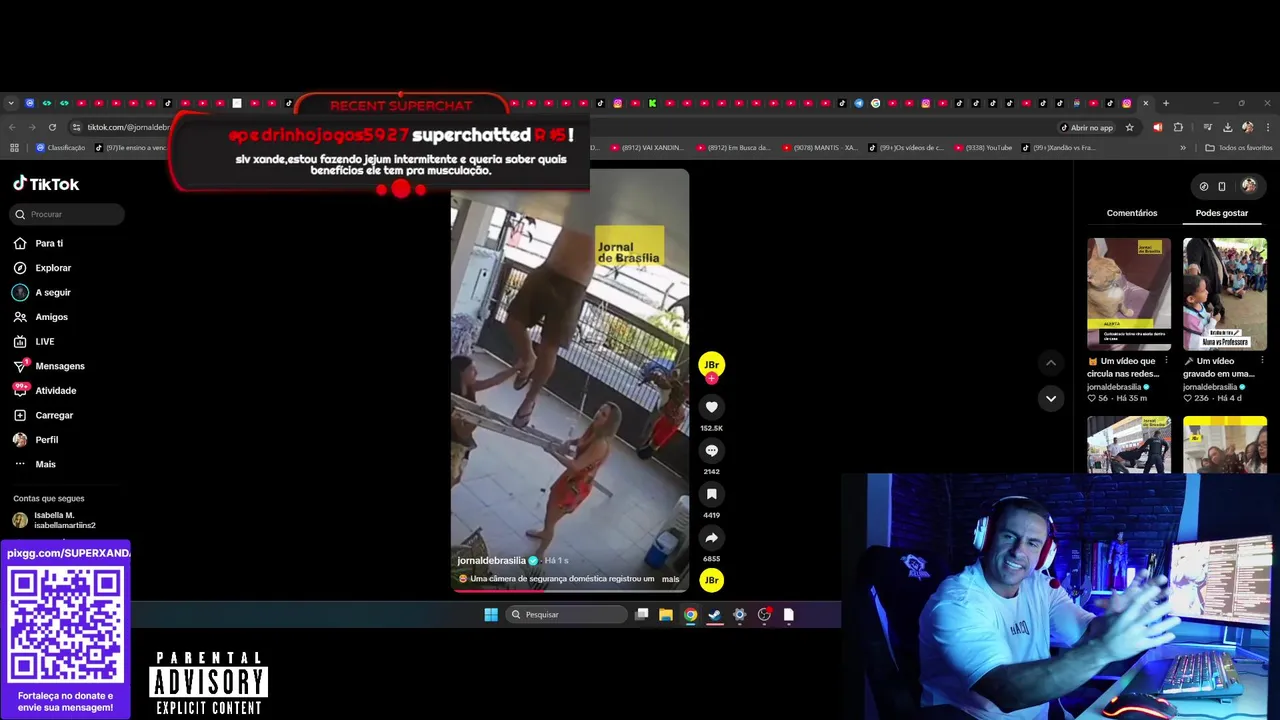1280x720 pixels.
Task: Open the '(9338) YouTube' bookmark
Action: click(x=983, y=148)
